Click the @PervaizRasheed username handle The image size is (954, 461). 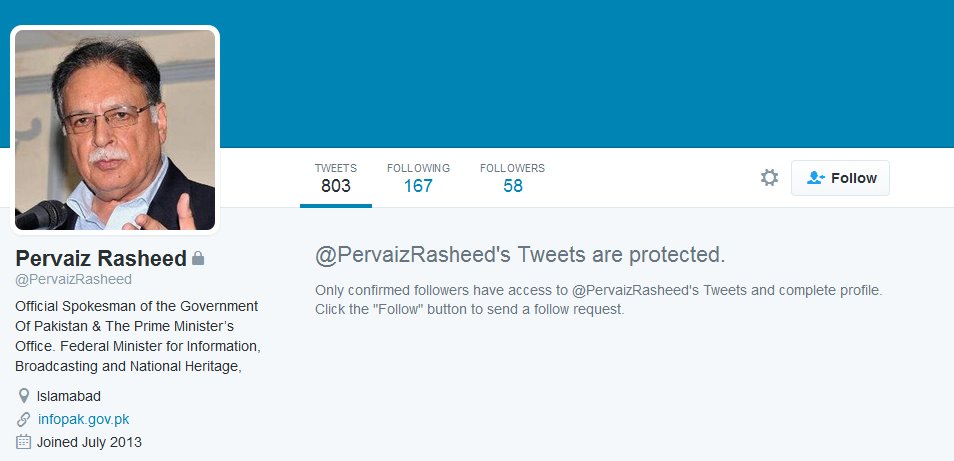[x=74, y=280]
